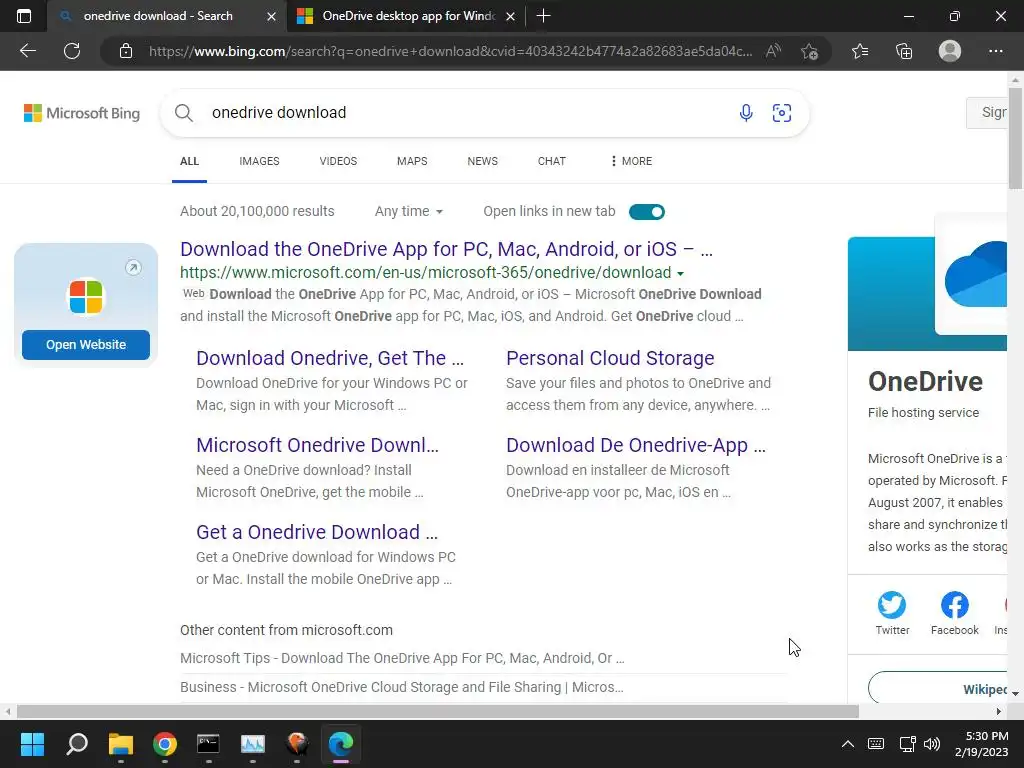Image resolution: width=1024 pixels, height=768 pixels.
Task: Go back with the browser back arrow
Action: [x=27, y=51]
